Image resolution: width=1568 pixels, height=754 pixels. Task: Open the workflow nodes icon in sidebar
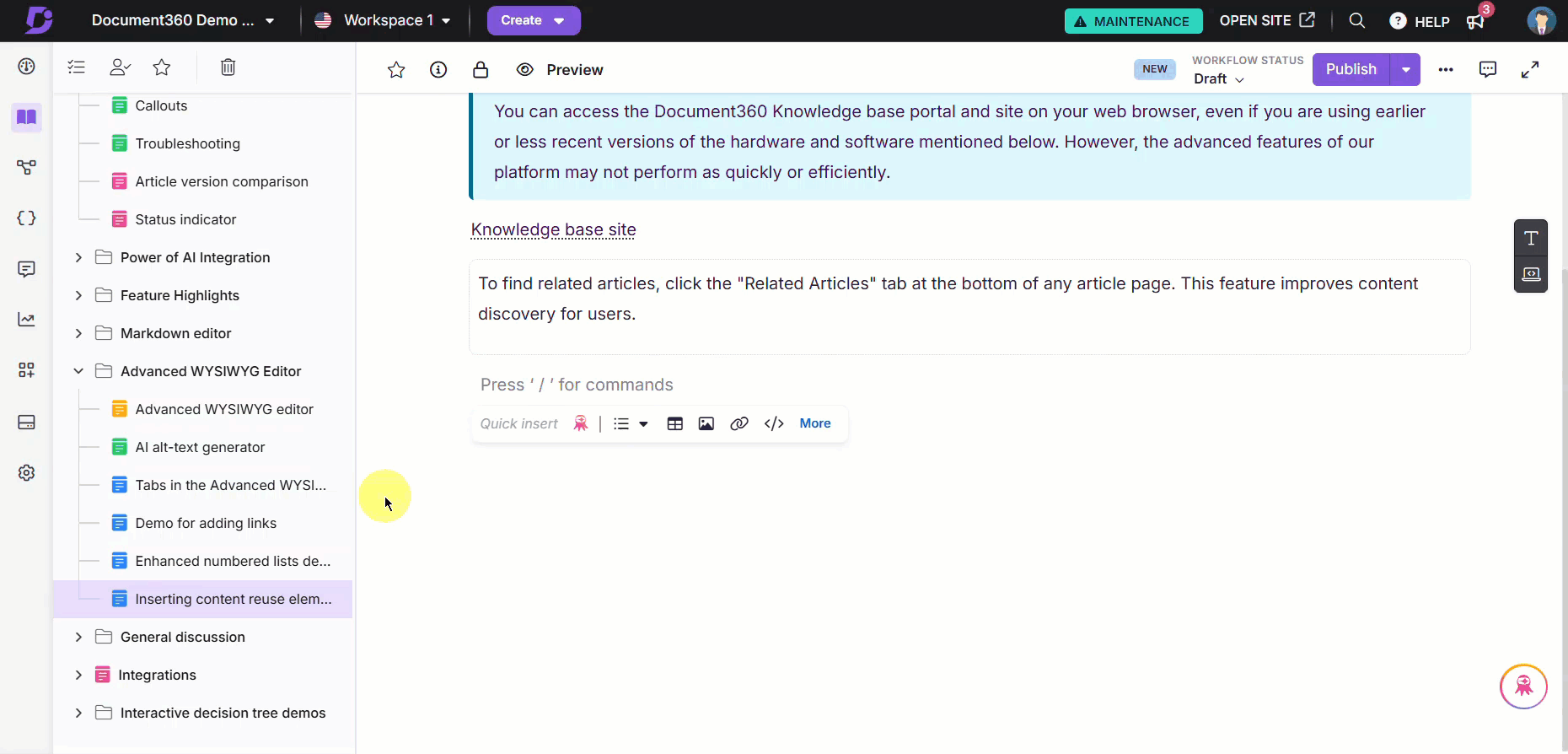point(27,168)
